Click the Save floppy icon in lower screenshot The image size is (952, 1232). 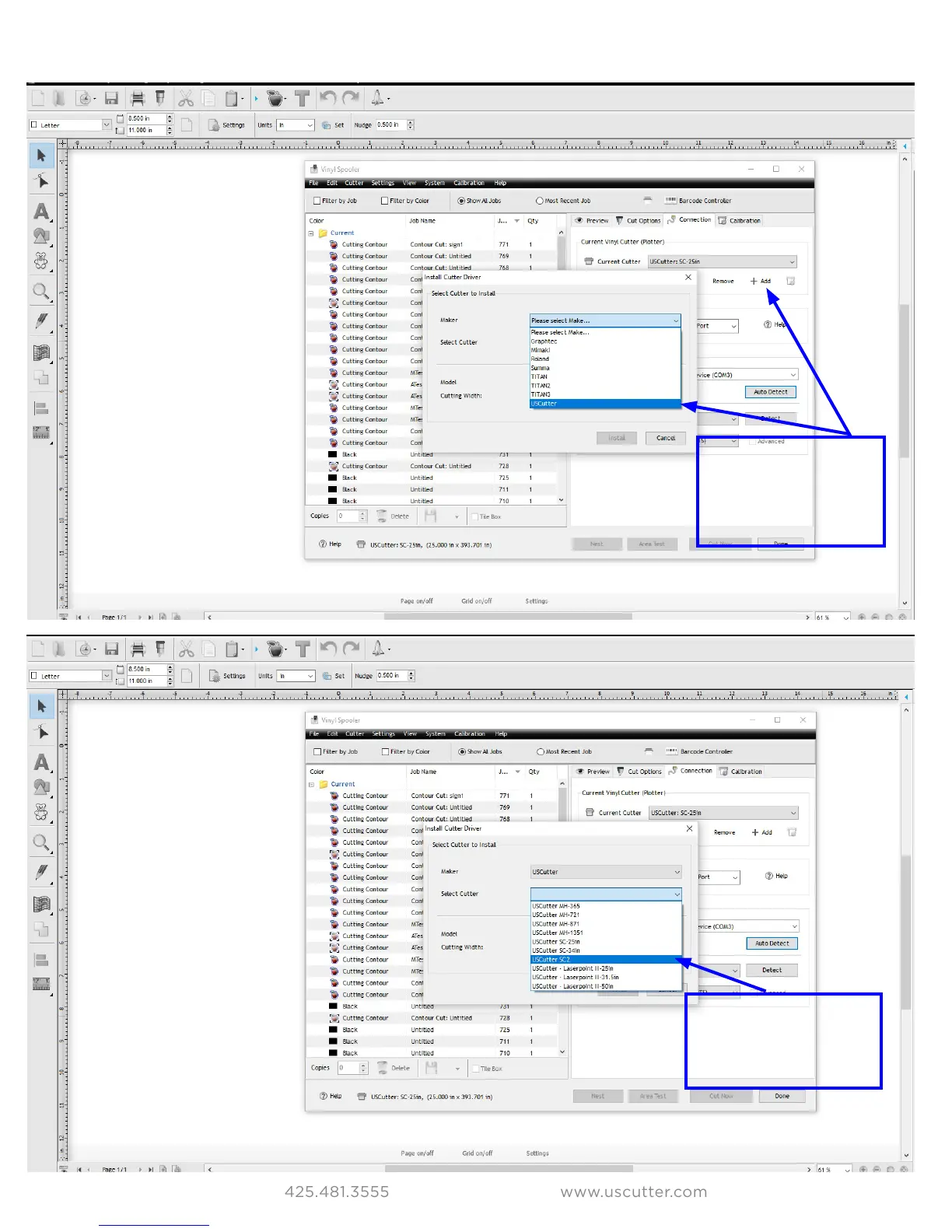coord(112,649)
